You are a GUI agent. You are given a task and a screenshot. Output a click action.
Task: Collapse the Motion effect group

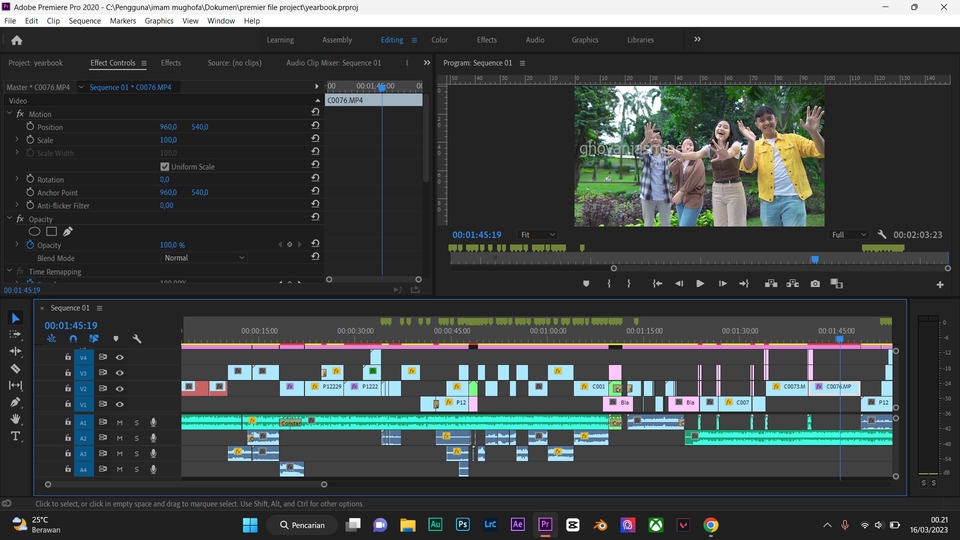click(x=9, y=114)
